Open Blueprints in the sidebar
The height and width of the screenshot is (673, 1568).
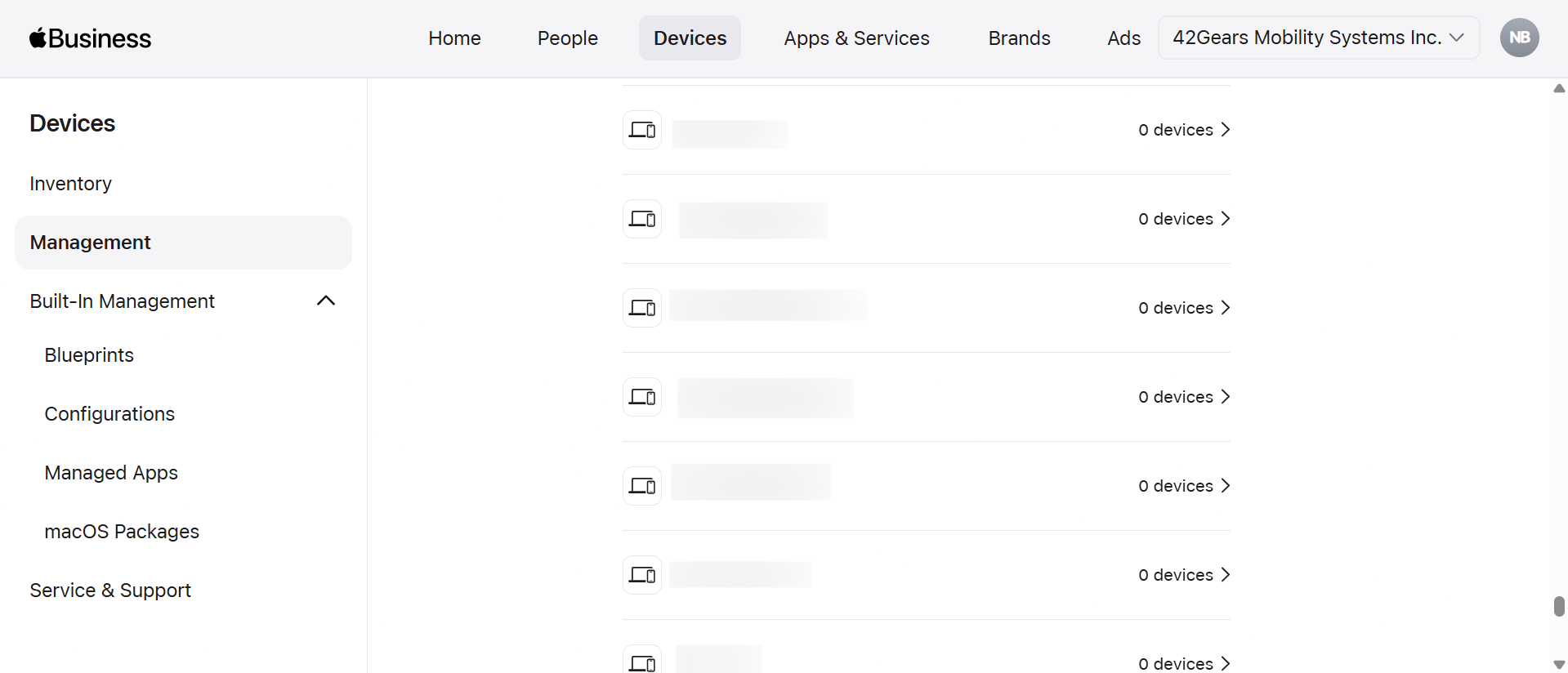click(89, 355)
